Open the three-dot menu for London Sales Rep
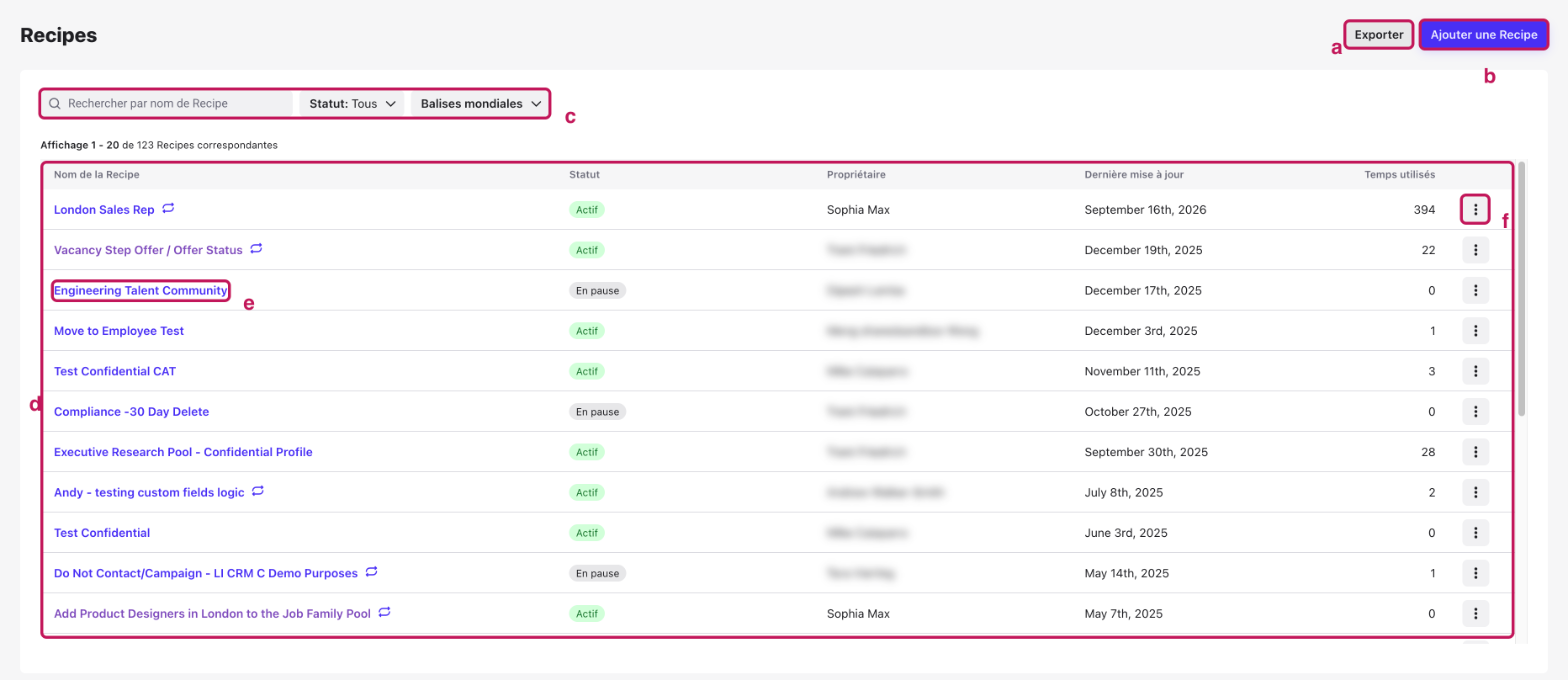 coord(1475,210)
